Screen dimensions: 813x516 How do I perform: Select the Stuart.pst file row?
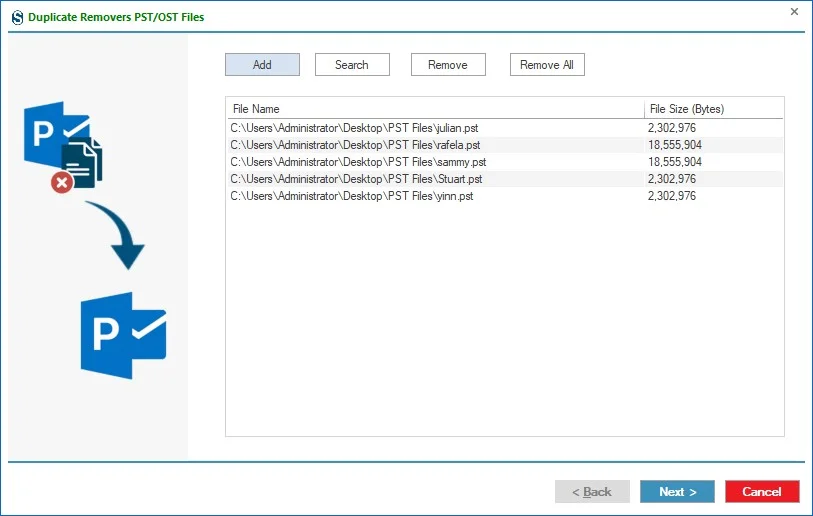pos(505,179)
